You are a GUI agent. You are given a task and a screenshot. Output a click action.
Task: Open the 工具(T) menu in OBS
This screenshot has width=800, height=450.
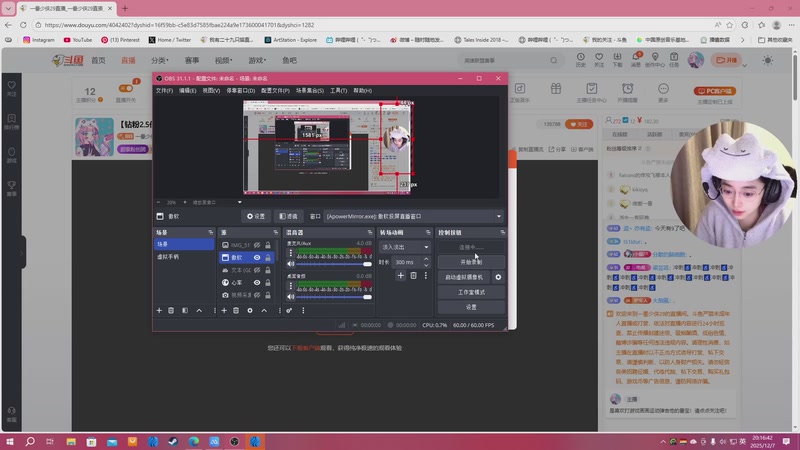338,90
